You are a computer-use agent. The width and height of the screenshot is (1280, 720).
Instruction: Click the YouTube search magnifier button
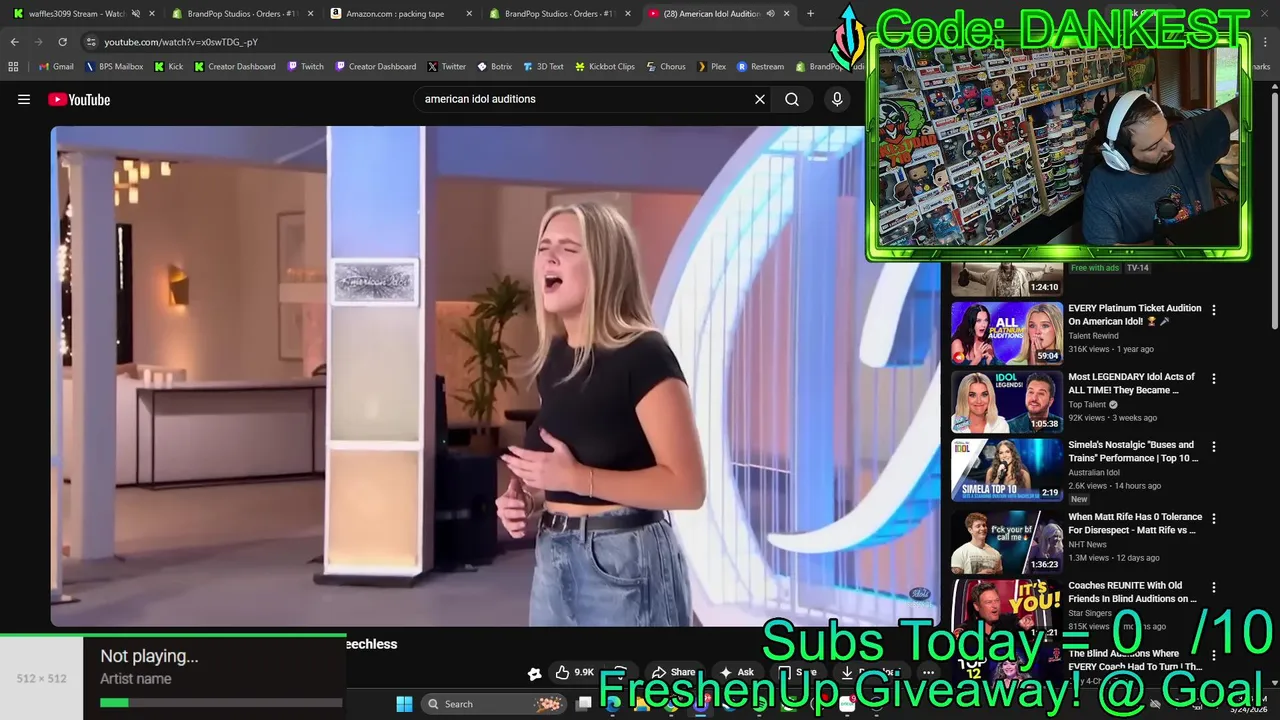792,99
